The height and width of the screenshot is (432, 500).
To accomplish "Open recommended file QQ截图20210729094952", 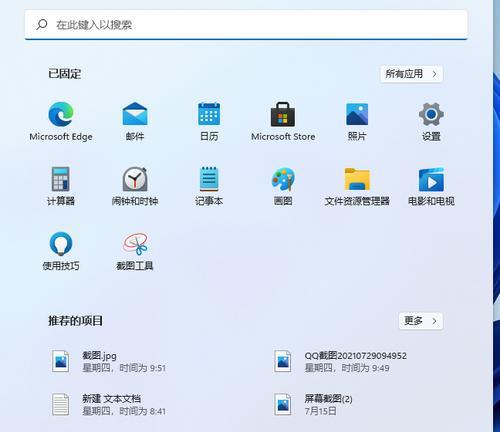I will tap(340, 362).
